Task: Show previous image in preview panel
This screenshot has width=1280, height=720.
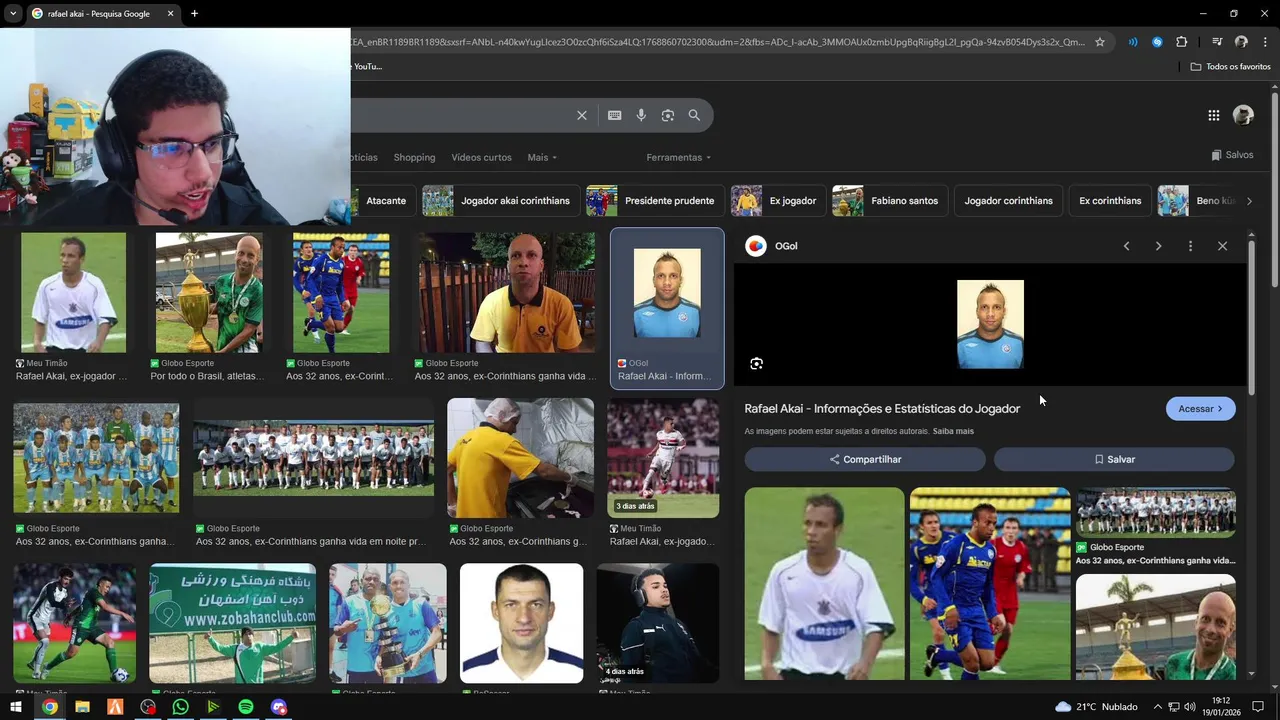Action: click(1126, 246)
